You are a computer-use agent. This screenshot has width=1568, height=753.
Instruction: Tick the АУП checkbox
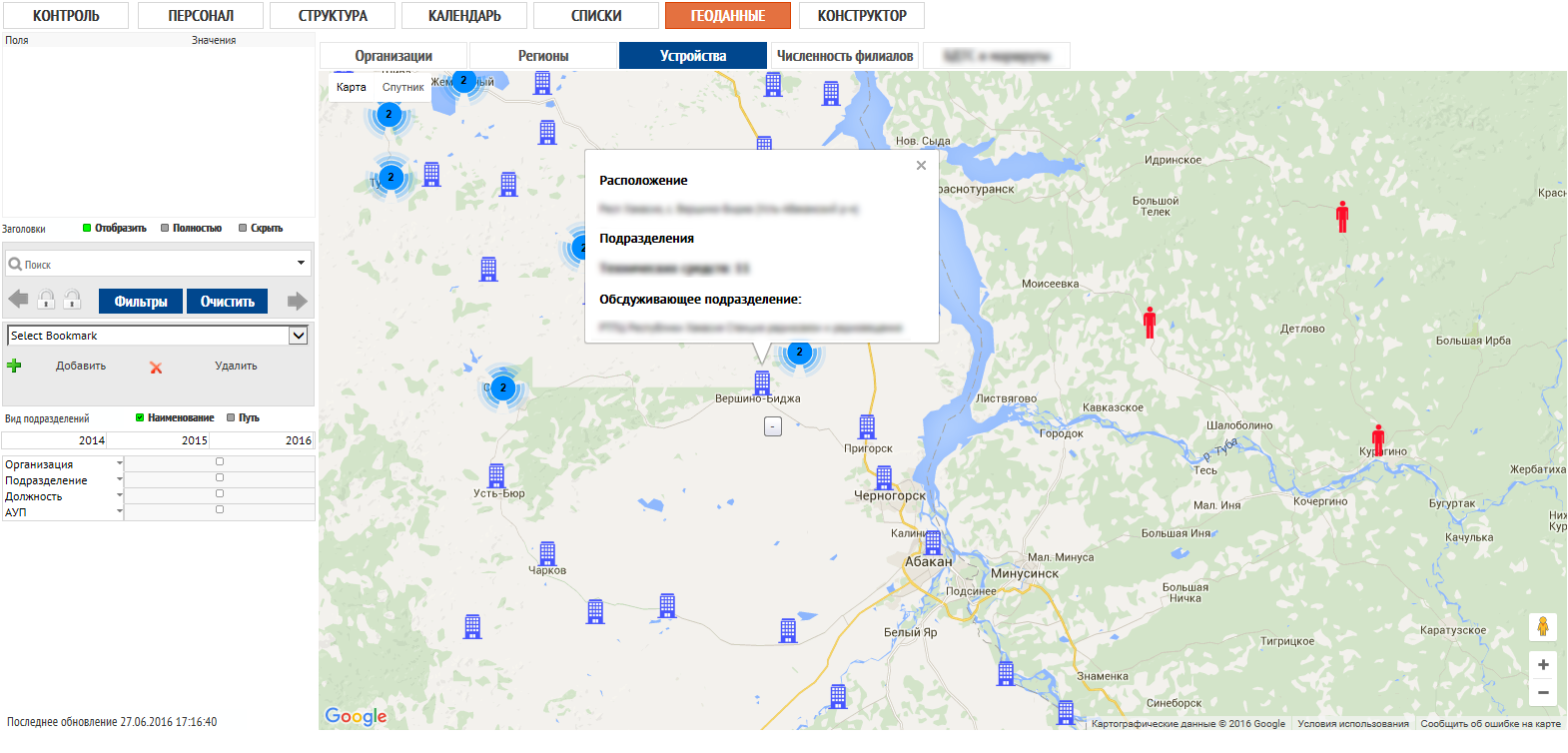220,510
